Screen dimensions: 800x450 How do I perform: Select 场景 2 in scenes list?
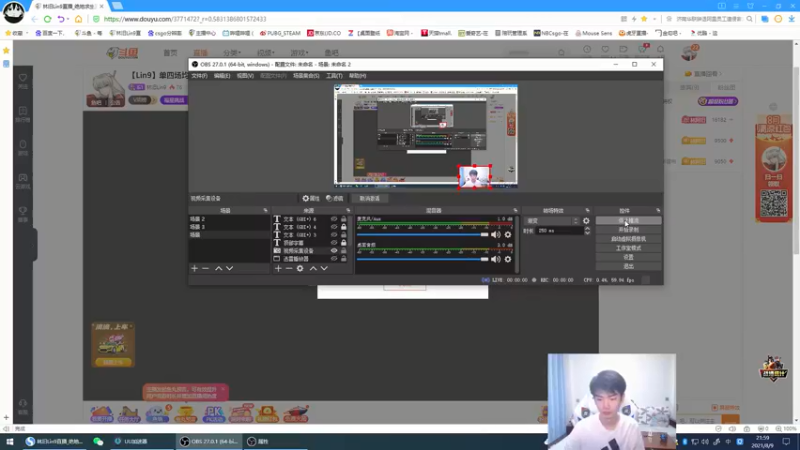click(x=229, y=219)
